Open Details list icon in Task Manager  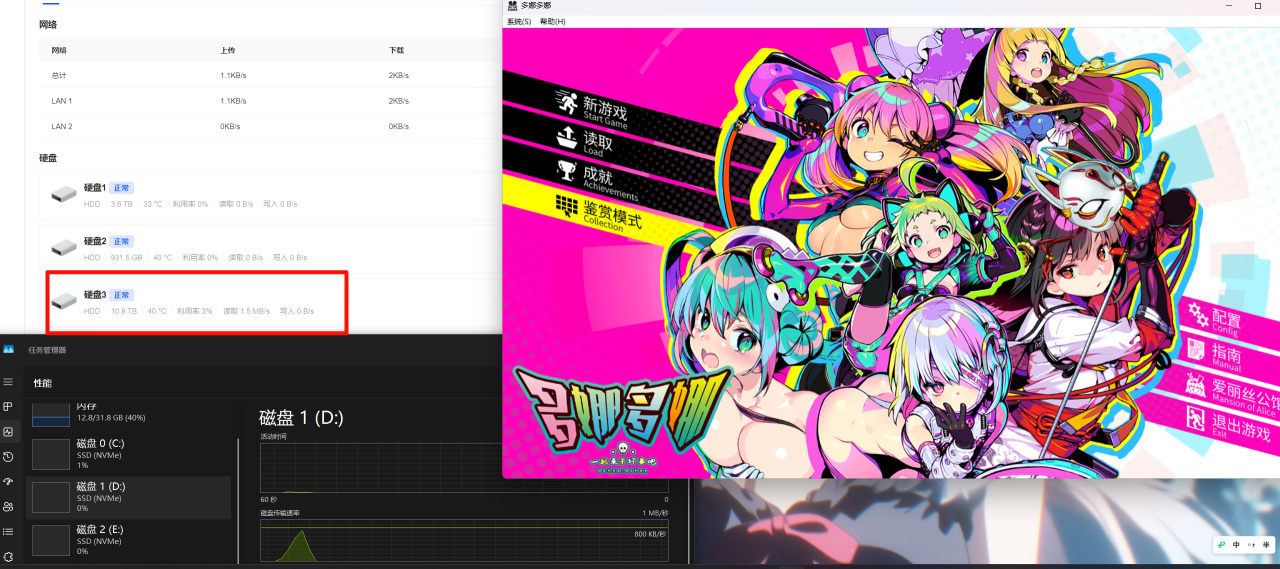coord(8,531)
